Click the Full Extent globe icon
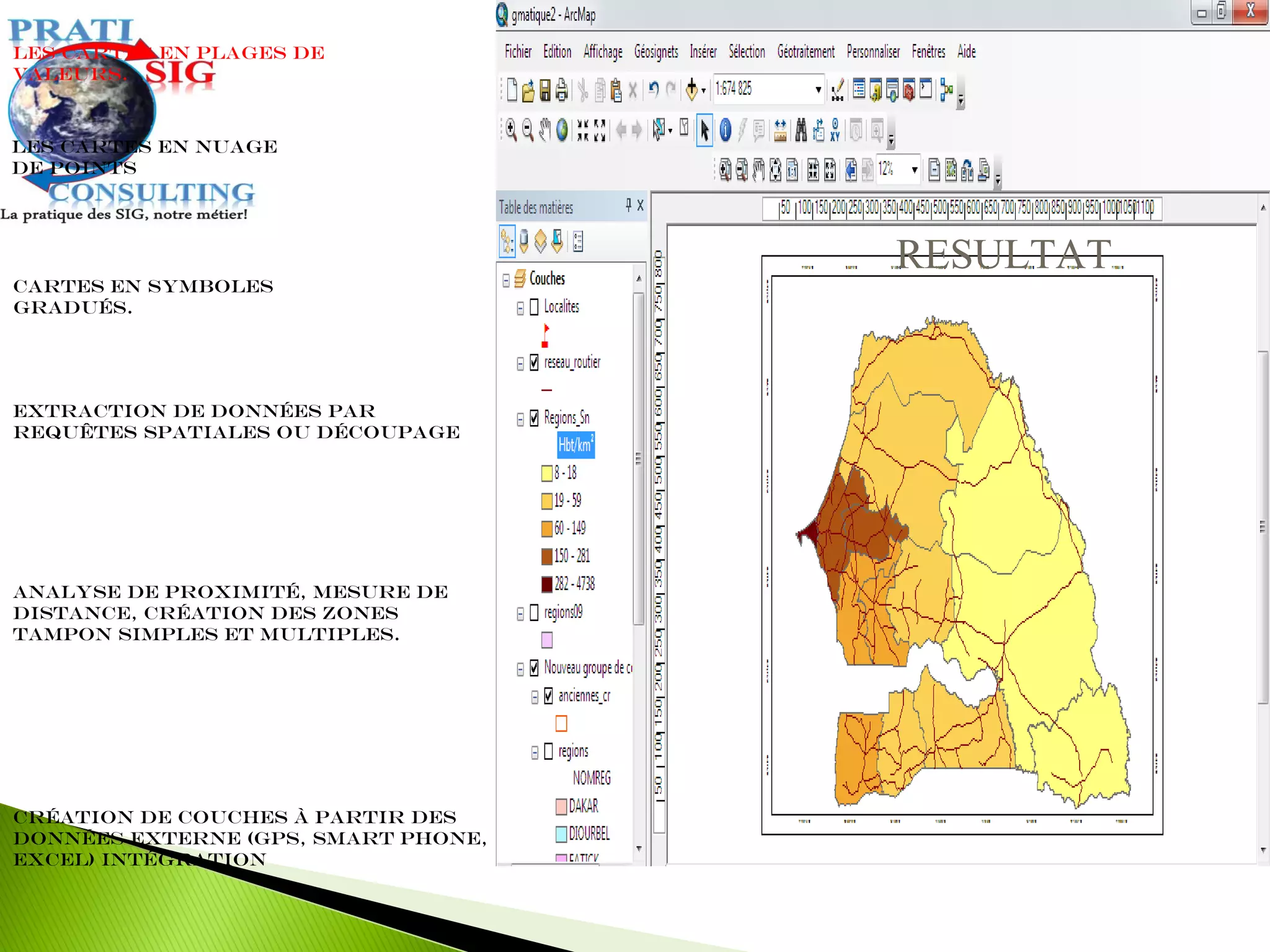The height and width of the screenshot is (952, 1270). 562,130
